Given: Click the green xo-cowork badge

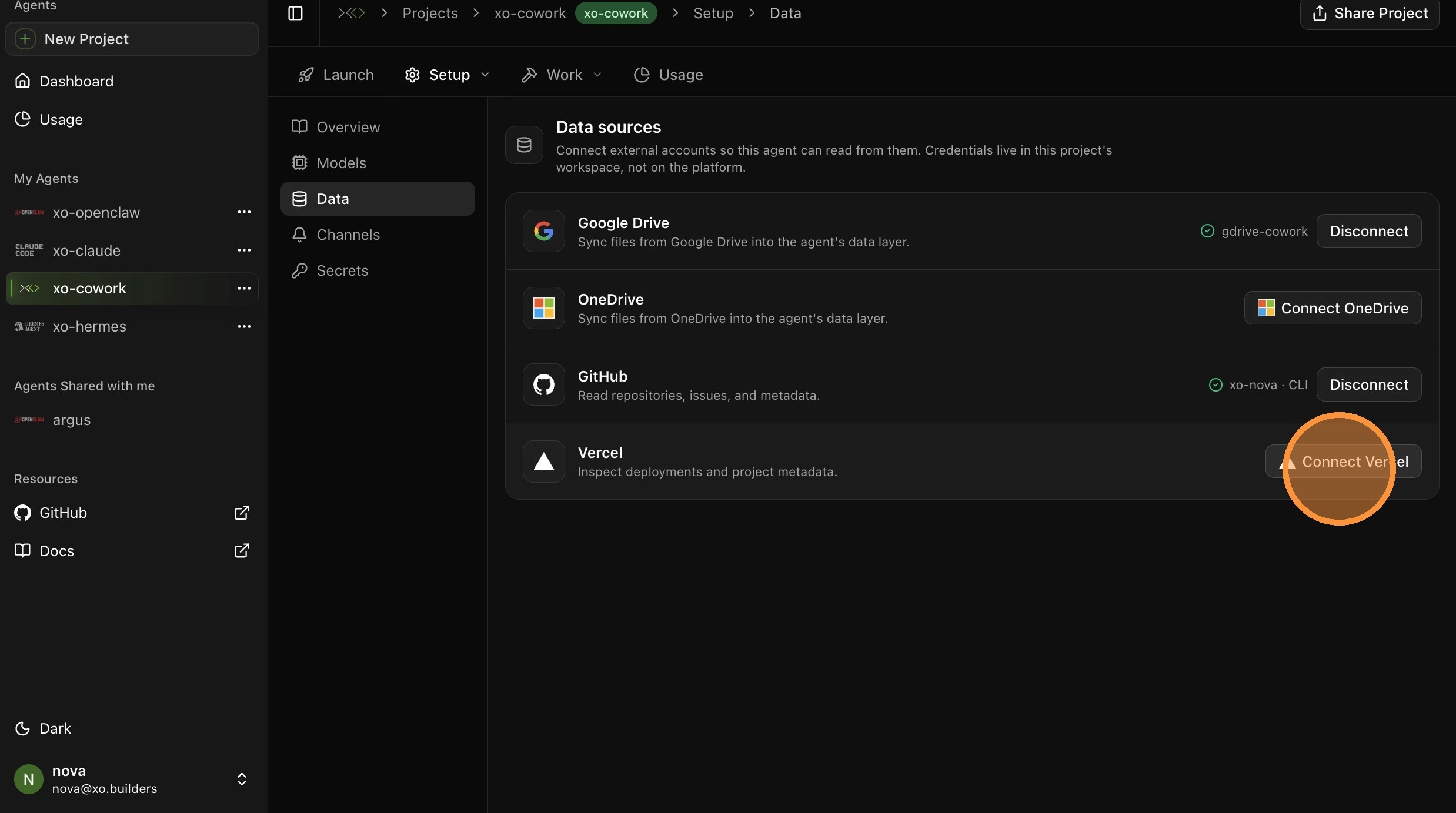Looking at the screenshot, I should (616, 13).
